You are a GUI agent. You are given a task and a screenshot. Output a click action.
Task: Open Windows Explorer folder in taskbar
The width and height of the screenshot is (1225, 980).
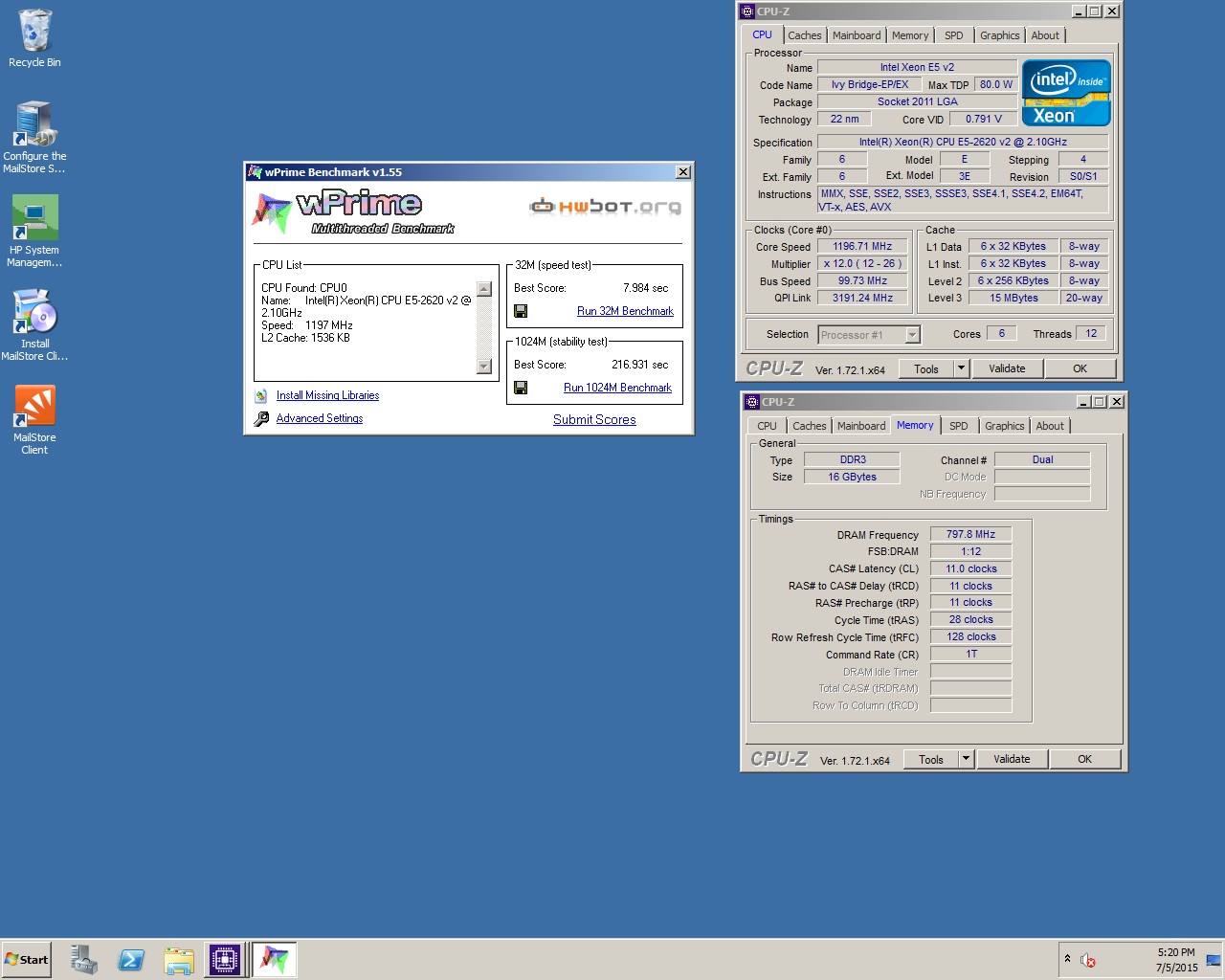pyautogui.click(x=179, y=960)
